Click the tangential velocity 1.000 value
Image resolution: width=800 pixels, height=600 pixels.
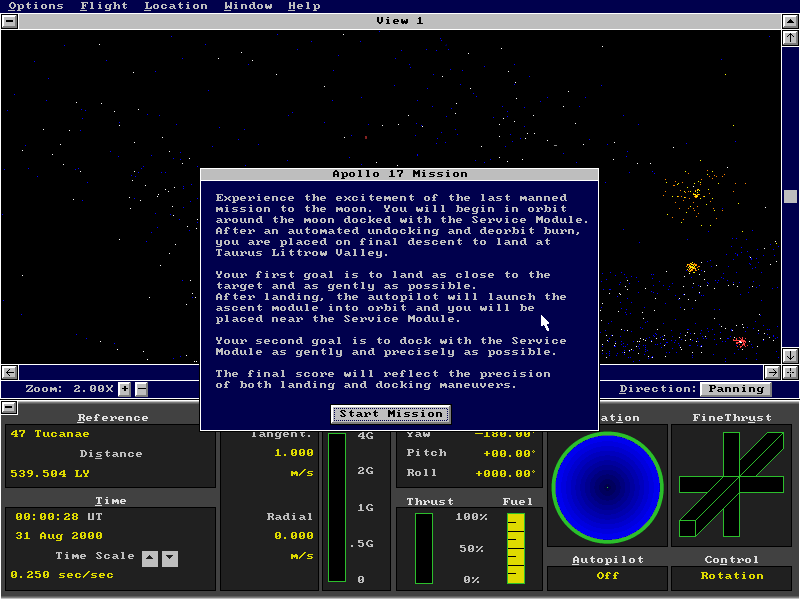[294, 453]
